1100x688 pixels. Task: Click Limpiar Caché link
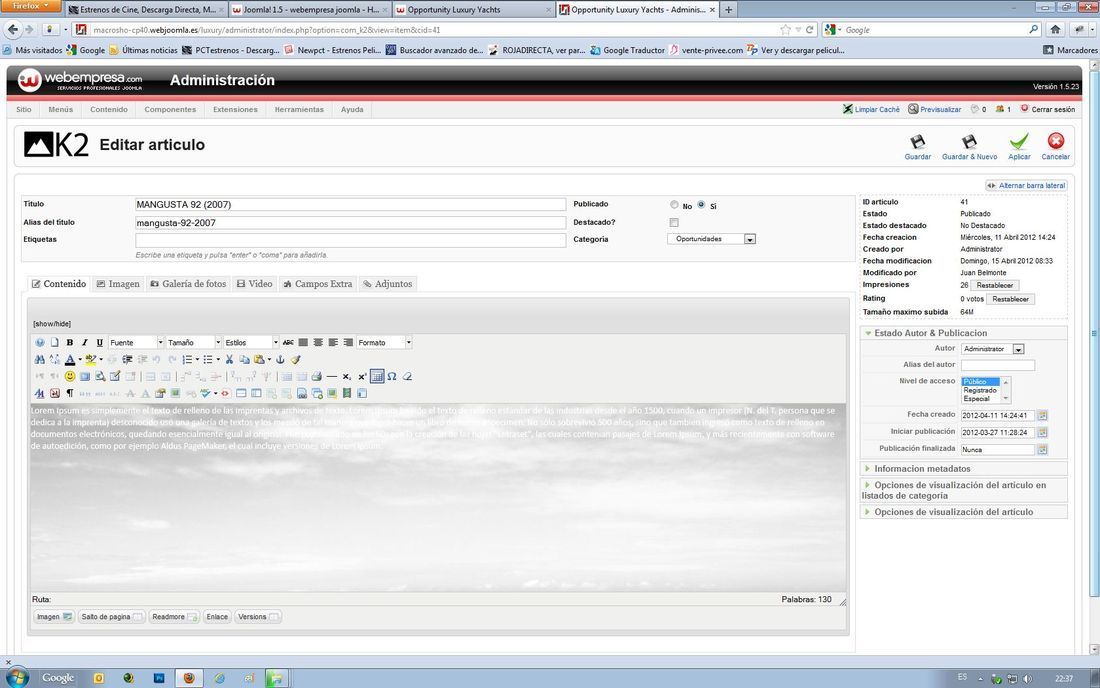pyautogui.click(x=871, y=109)
